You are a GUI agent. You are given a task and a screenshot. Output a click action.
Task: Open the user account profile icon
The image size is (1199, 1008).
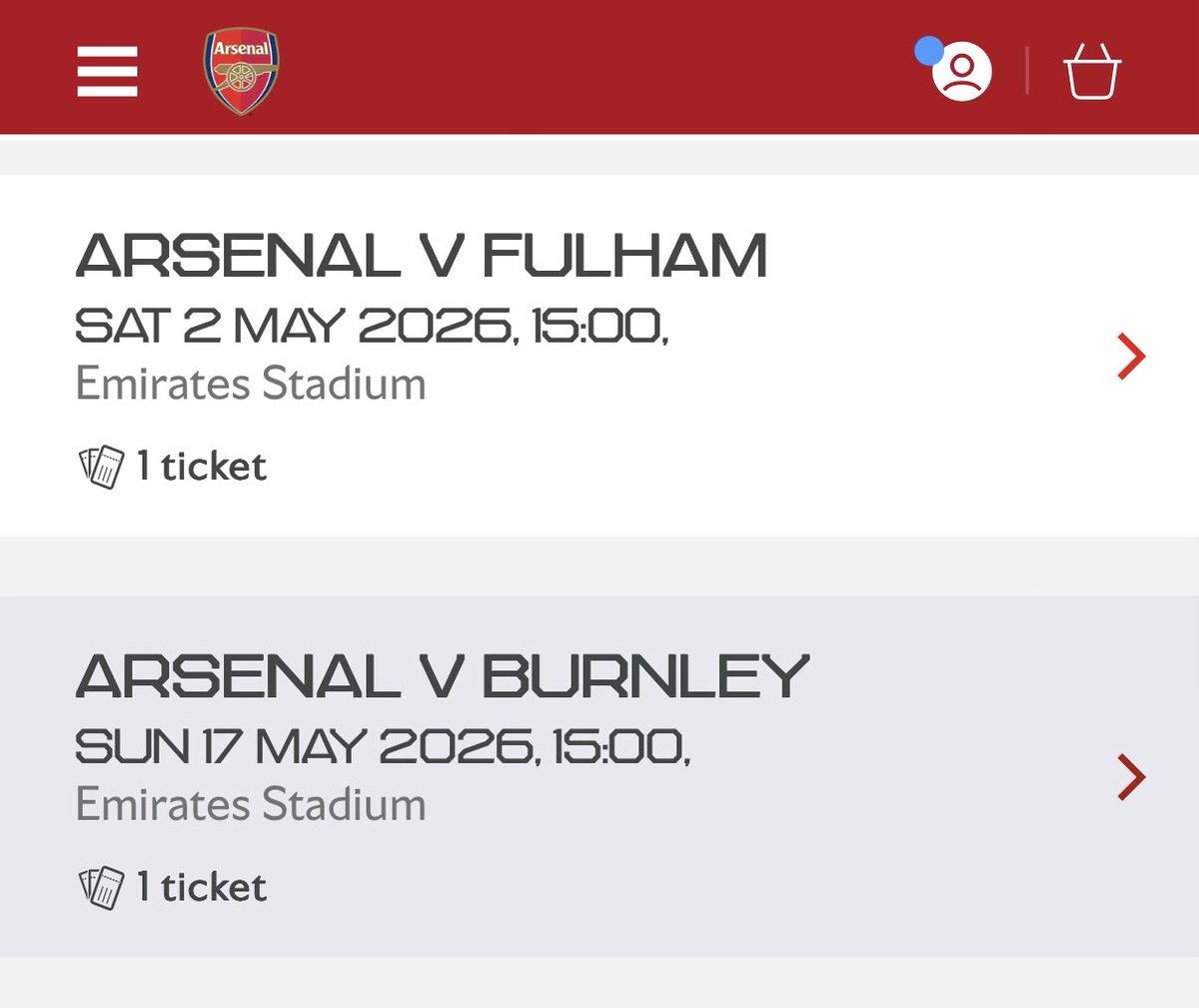(x=961, y=72)
